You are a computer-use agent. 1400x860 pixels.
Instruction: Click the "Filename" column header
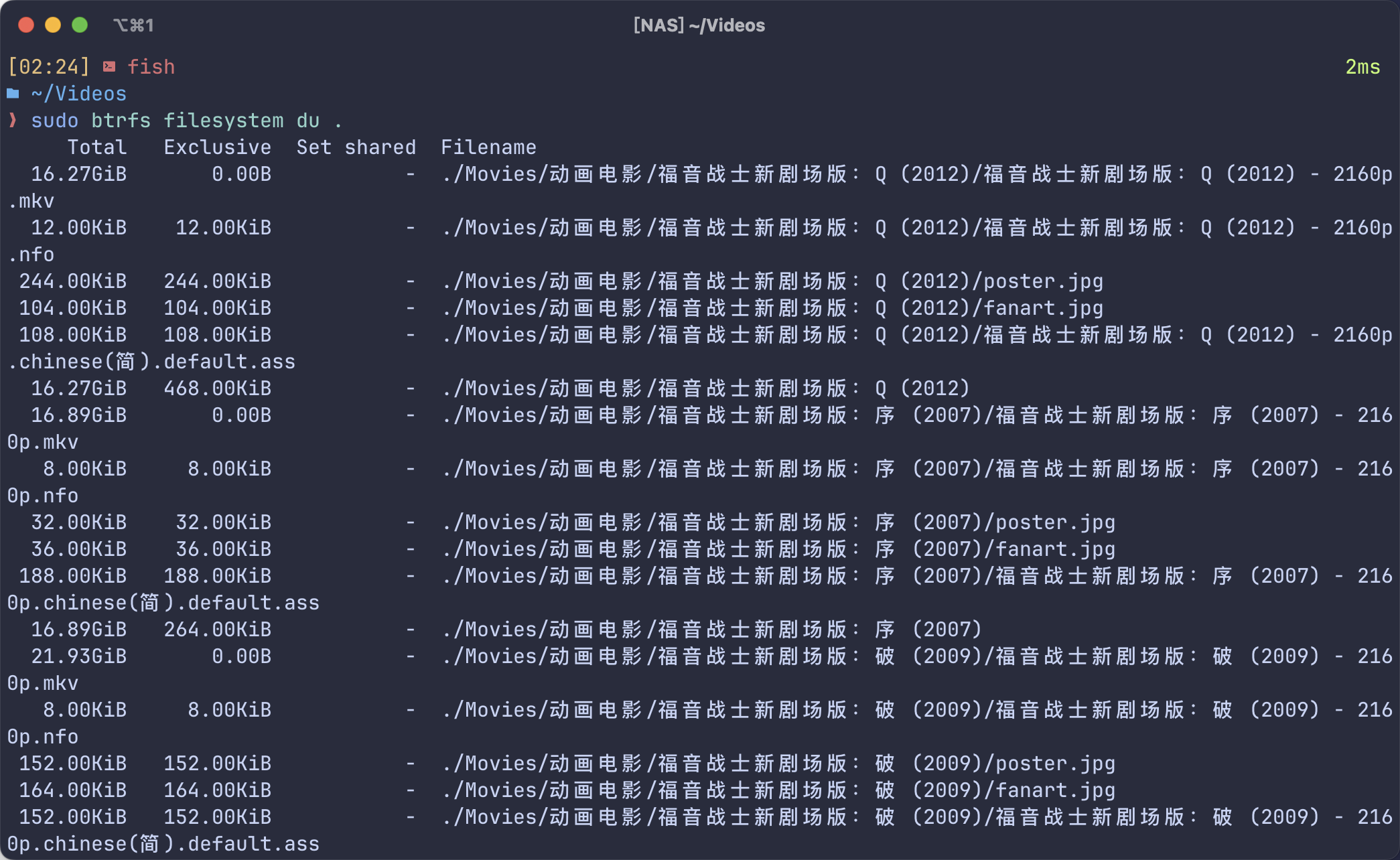[x=488, y=147]
